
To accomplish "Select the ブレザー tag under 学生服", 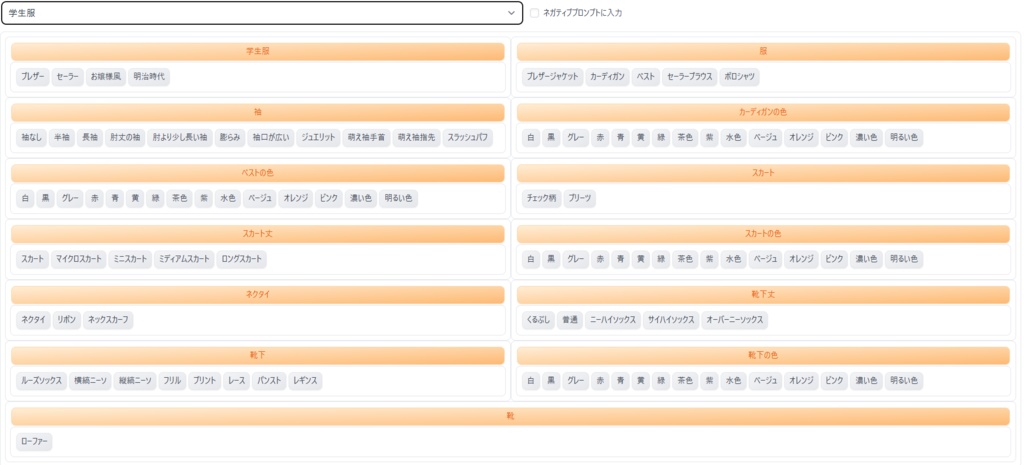I will tap(33, 77).
